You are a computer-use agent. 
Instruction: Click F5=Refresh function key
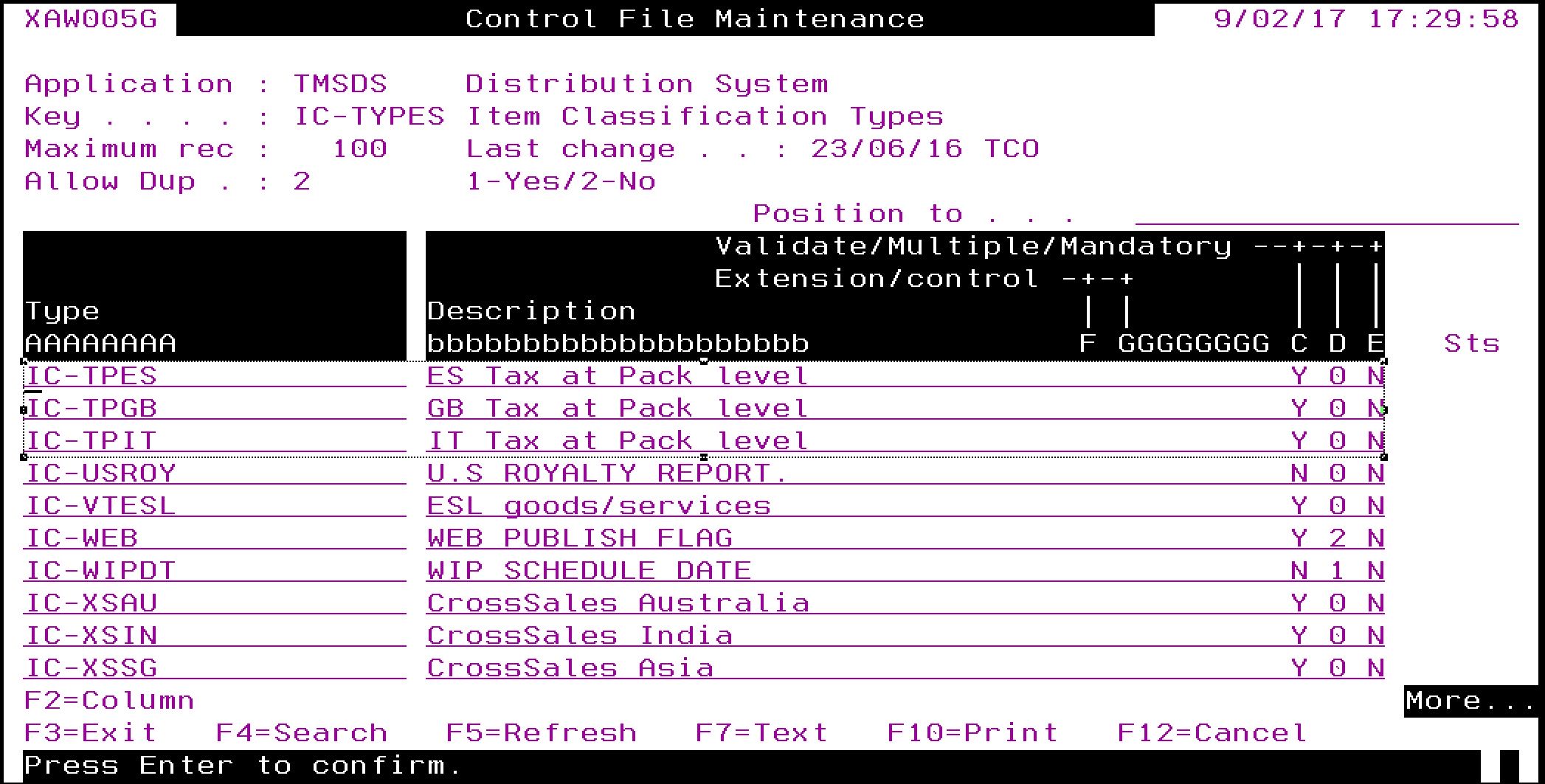click(x=541, y=732)
